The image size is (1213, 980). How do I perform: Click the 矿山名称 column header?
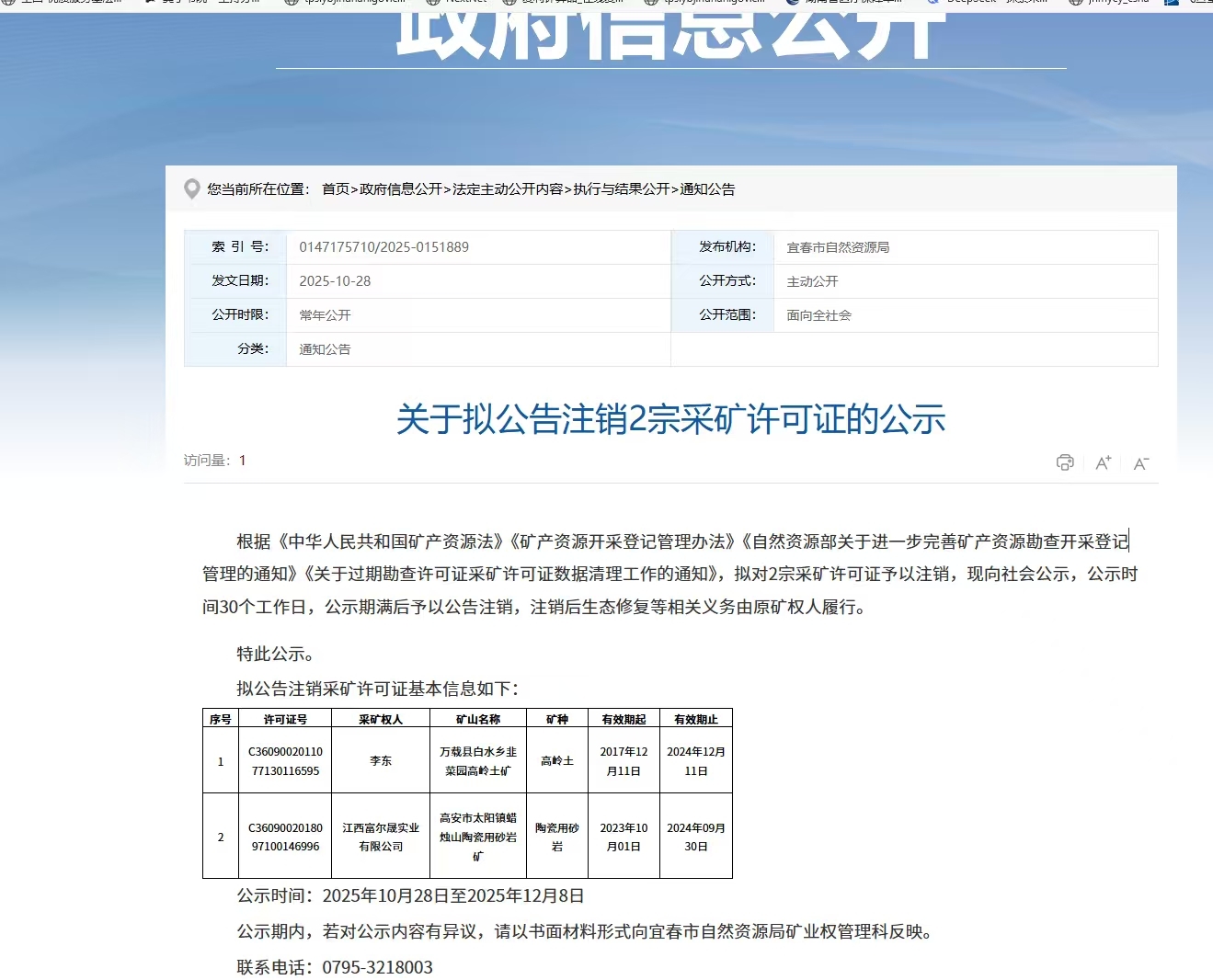tap(478, 719)
